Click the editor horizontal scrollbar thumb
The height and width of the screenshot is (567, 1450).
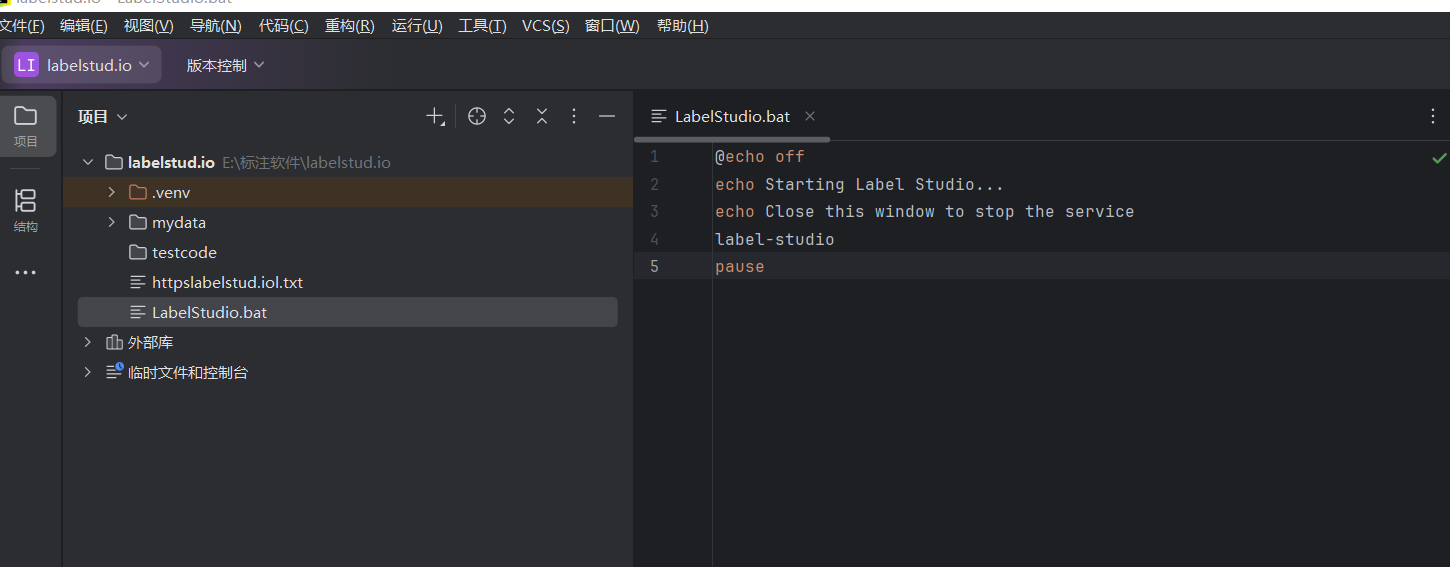pyautogui.click(x=732, y=140)
